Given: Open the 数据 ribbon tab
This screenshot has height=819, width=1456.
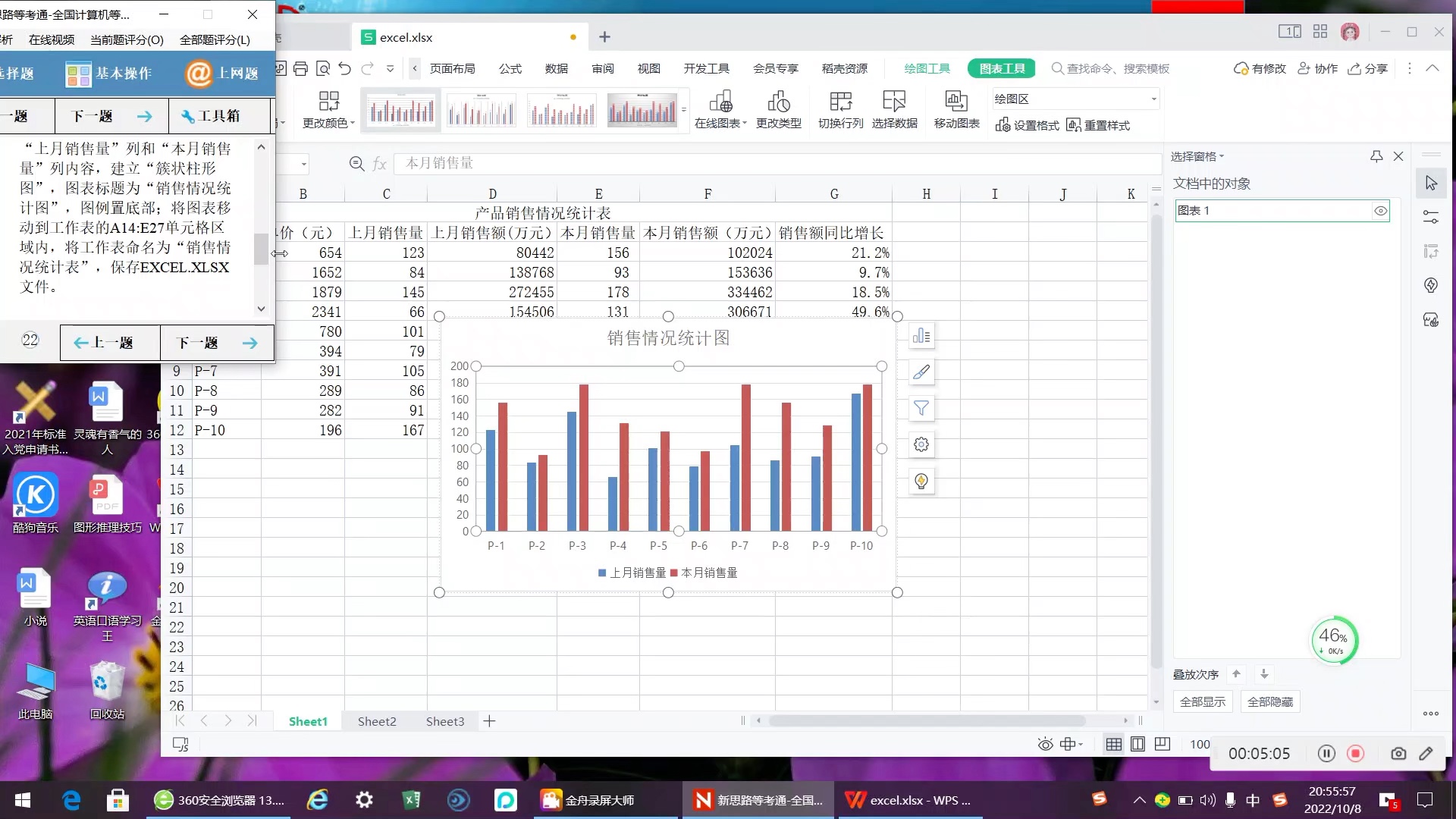Looking at the screenshot, I should [x=557, y=69].
